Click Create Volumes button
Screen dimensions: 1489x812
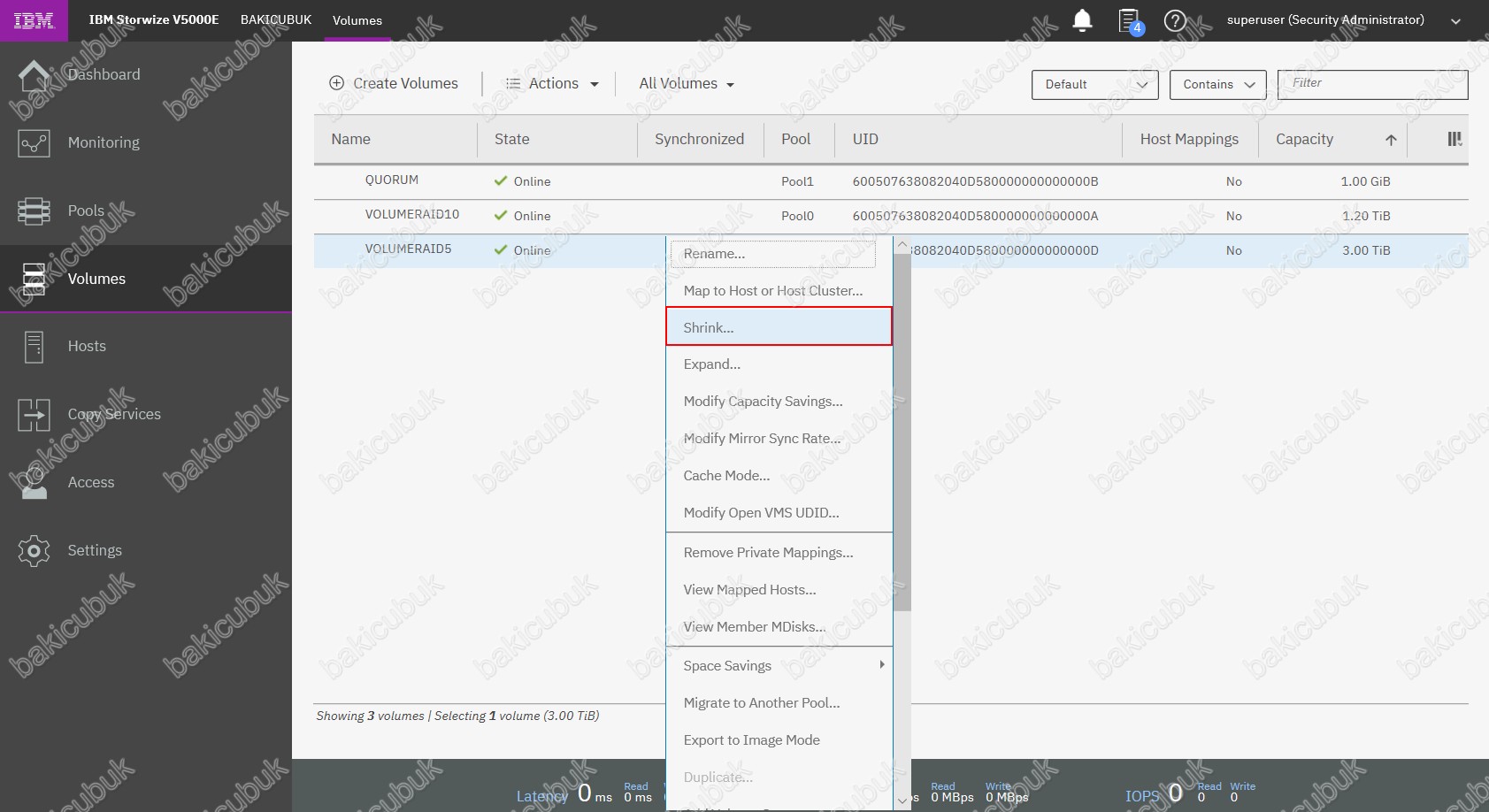pyautogui.click(x=394, y=83)
